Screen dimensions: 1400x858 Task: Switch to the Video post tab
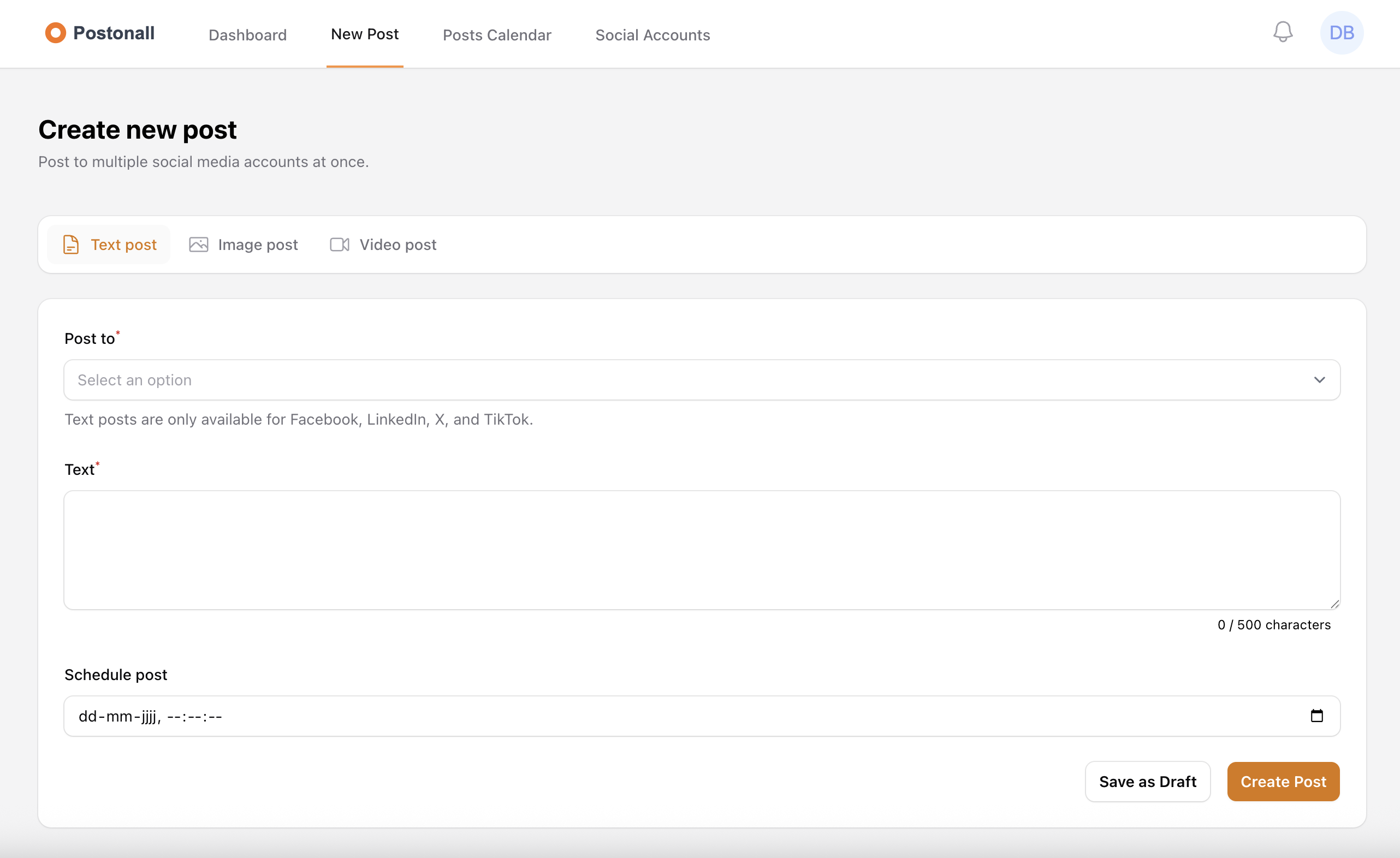click(398, 245)
